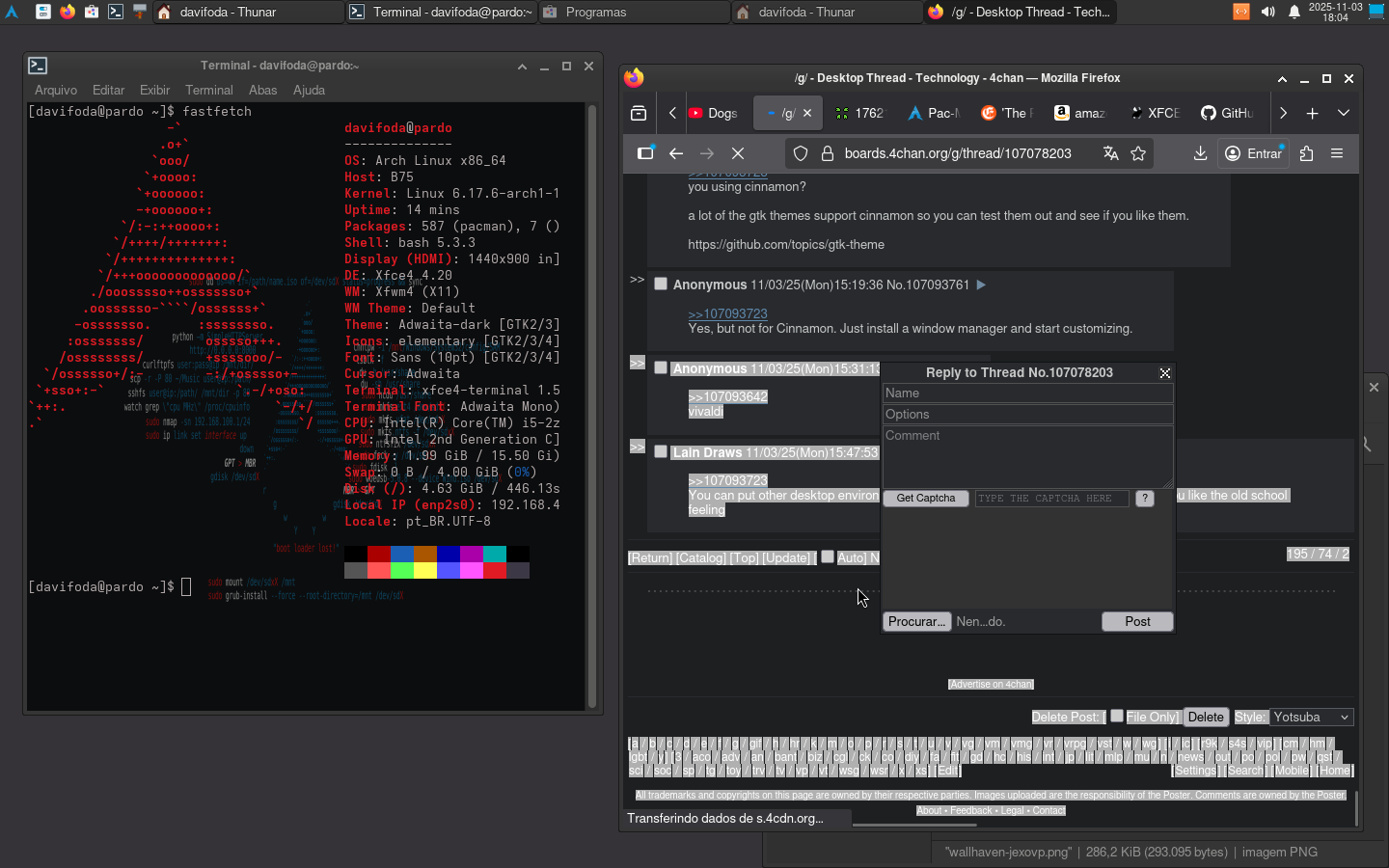Click the [Update] thread link
Screen dimensions: 1389x868
[789, 557]
